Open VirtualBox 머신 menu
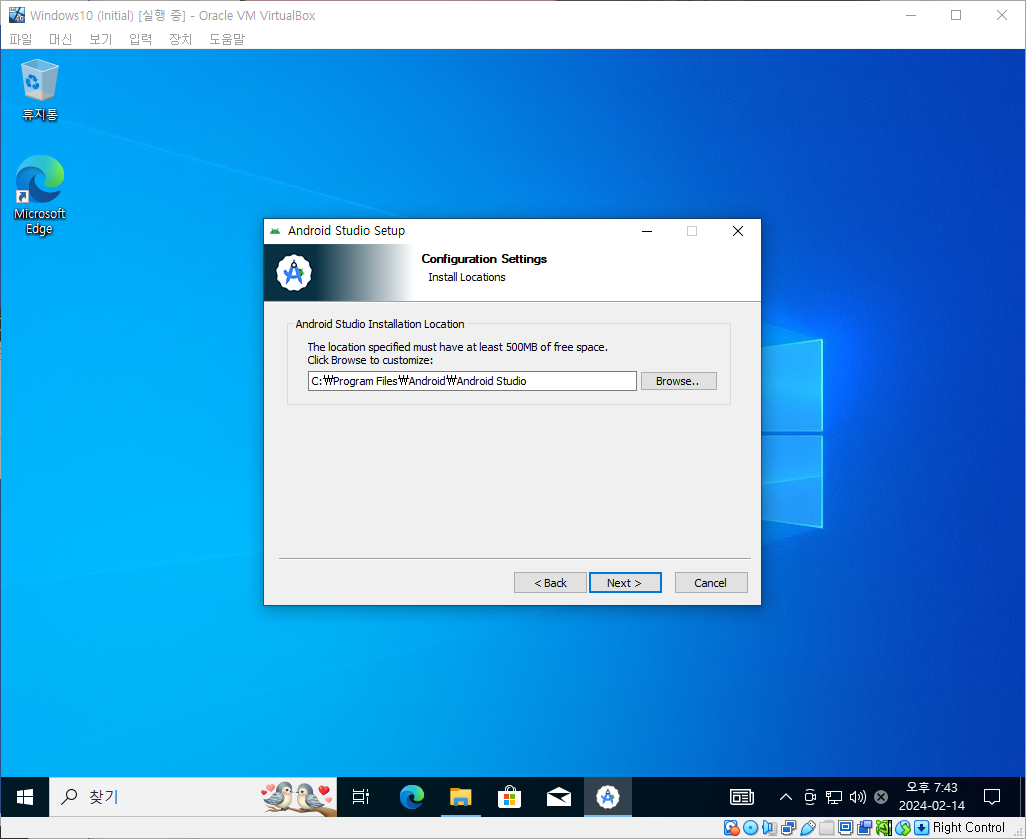 click(61, 39)
